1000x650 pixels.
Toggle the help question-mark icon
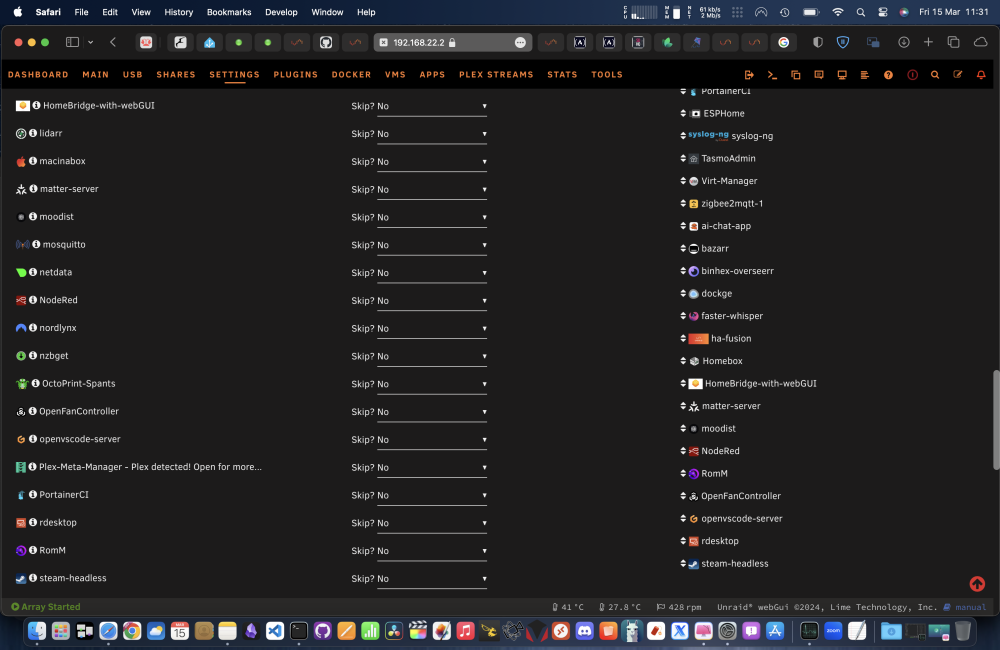pyautogui.click(x=888, y=75)
